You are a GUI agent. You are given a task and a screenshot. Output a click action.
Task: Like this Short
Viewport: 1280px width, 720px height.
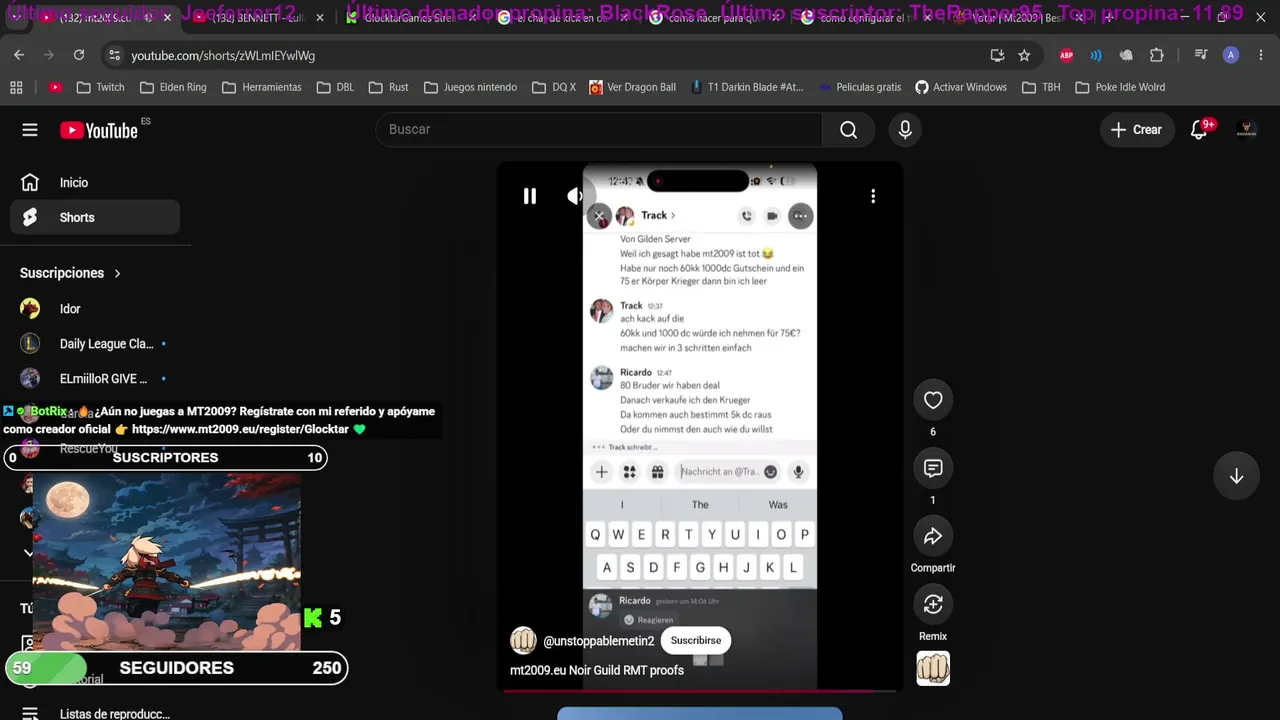click(933, 400)
